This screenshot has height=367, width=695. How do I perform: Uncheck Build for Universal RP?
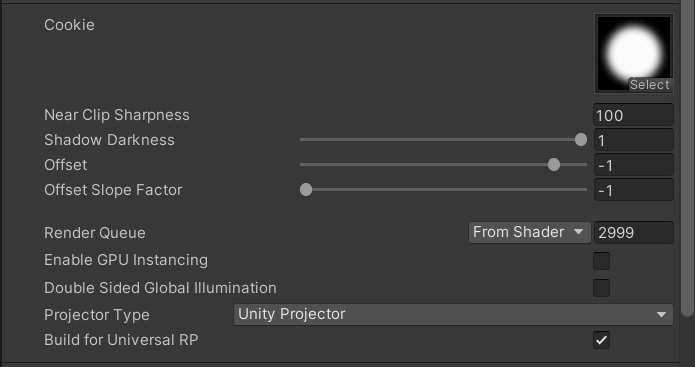[601, 340]
